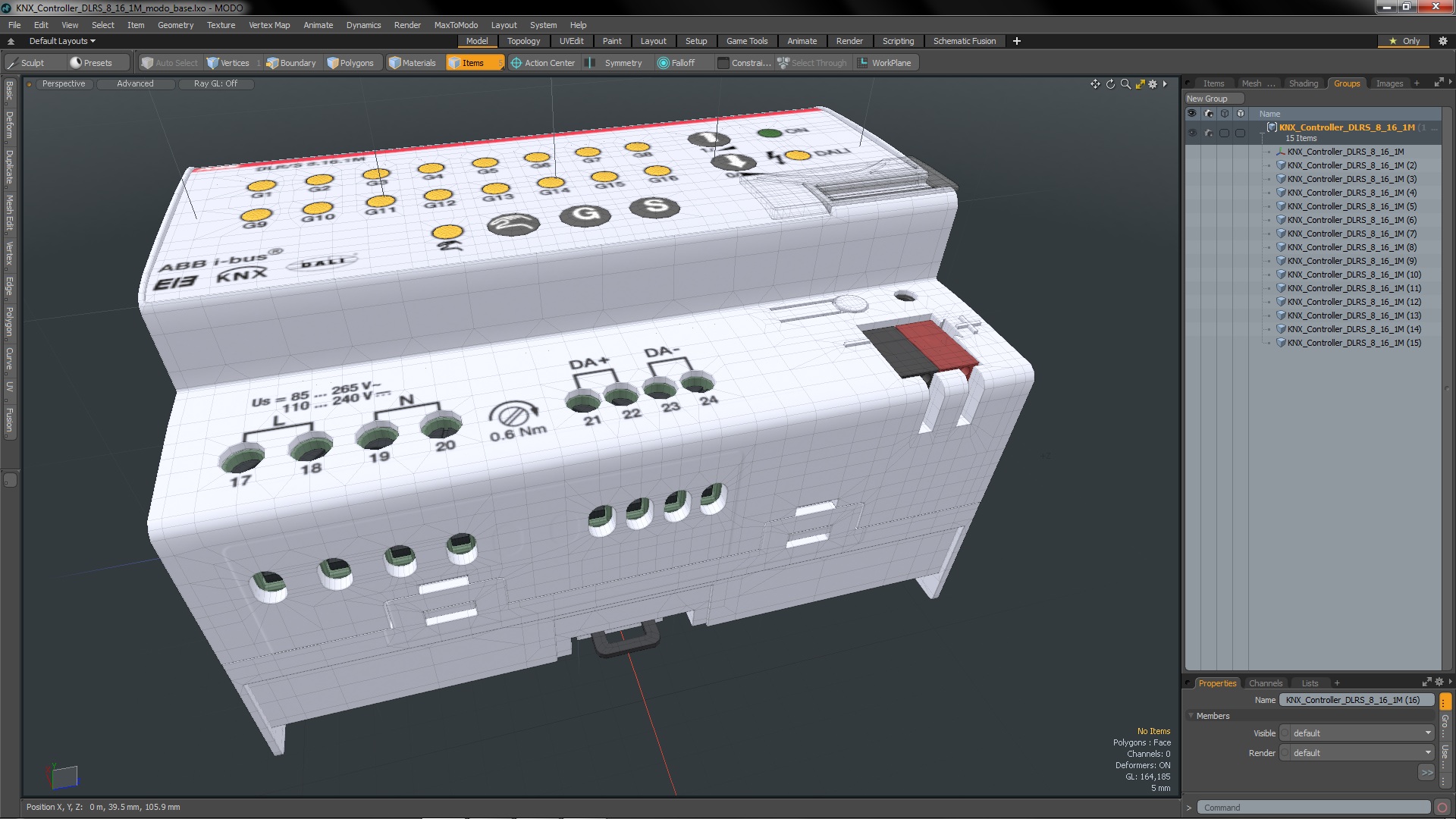Toggle Ray GL: Off button
This screenshot has height=819, width=1456.
[215, 84]
